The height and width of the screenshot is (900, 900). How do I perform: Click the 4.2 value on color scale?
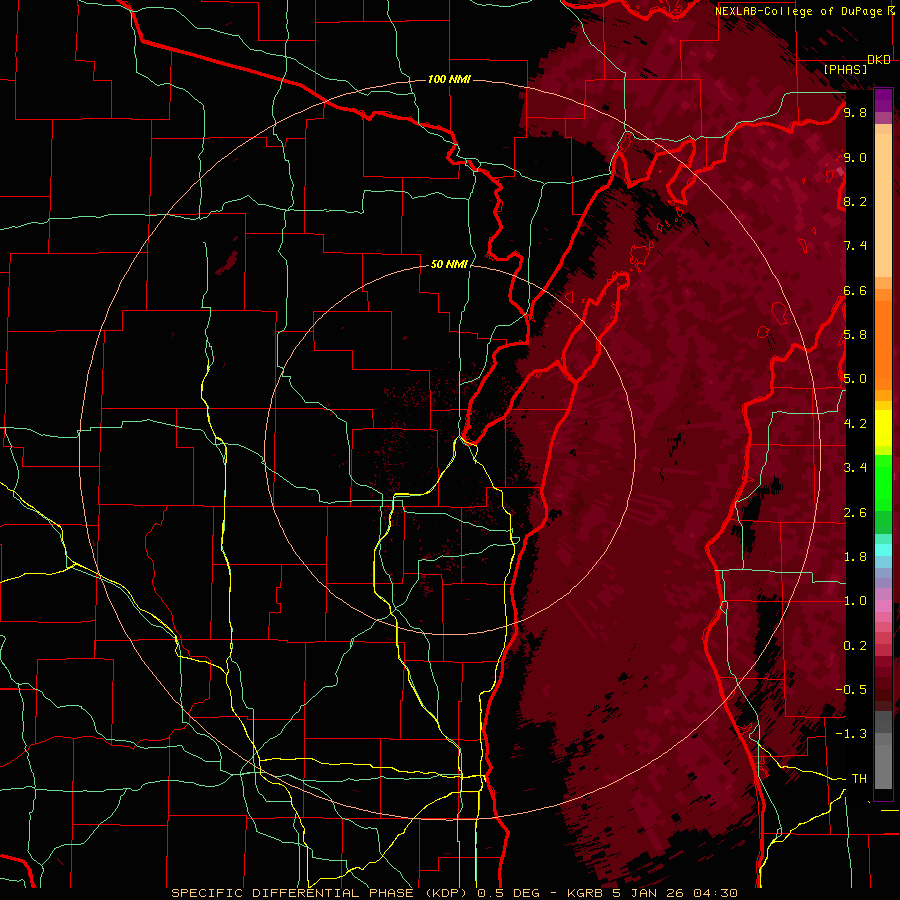click(855, 423)
